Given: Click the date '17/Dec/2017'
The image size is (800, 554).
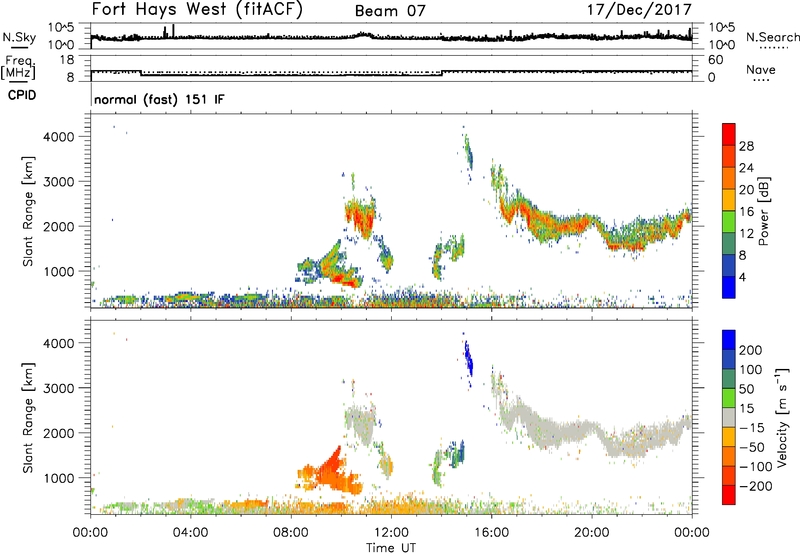Looking at the screenshot, I should click(x=639, y=10).
